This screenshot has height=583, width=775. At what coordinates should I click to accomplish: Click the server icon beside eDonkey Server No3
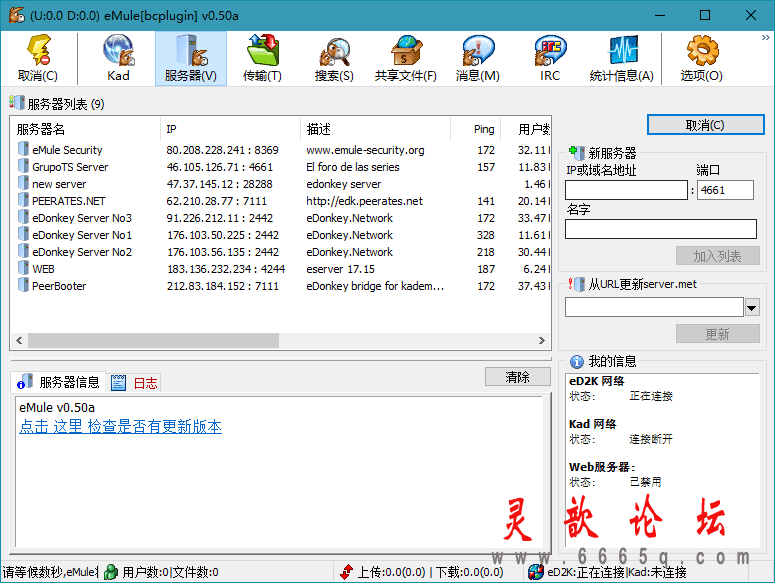tap(23, 217)
